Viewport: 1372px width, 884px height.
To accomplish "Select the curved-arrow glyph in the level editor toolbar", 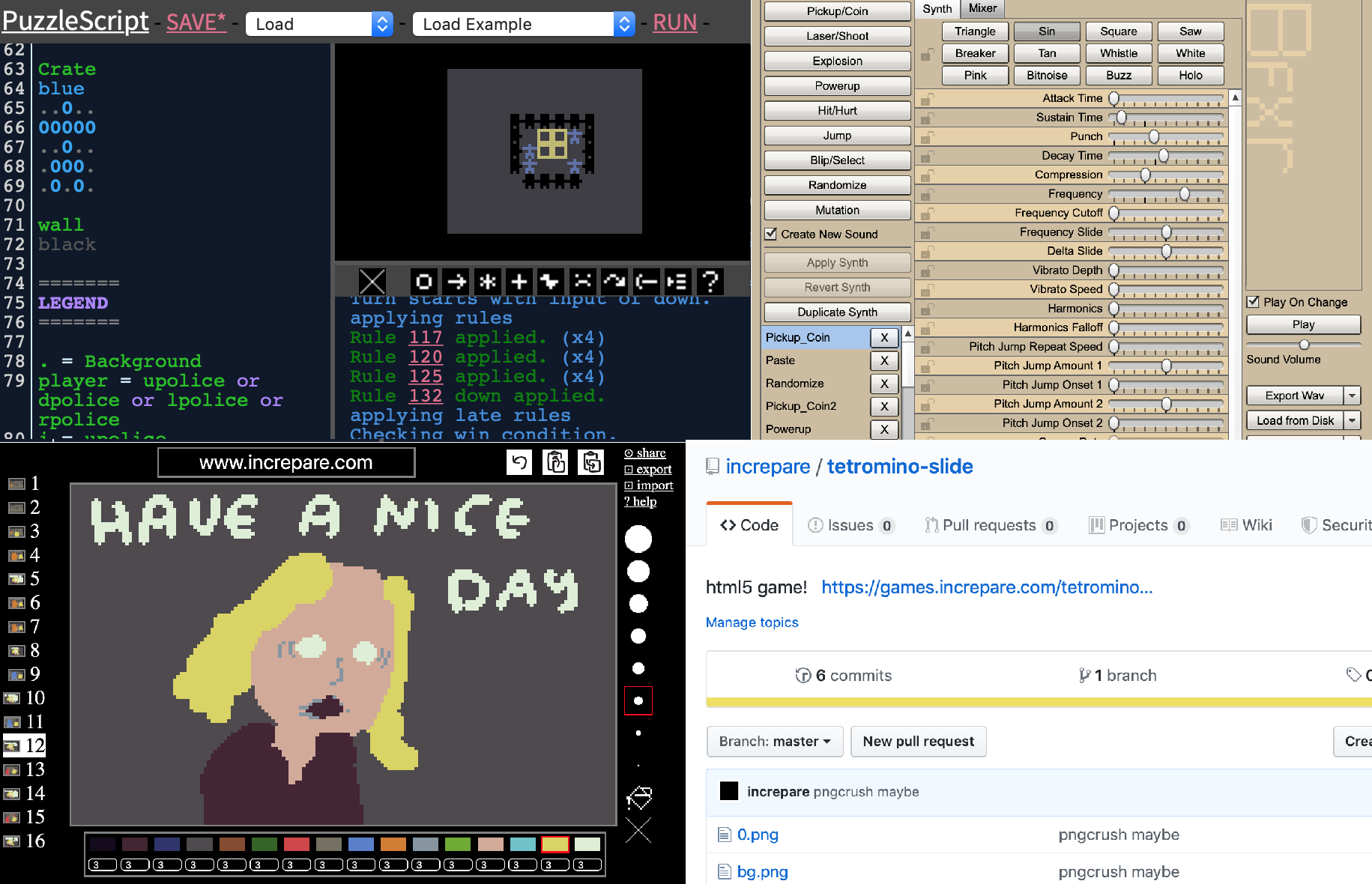I will 614,282.
